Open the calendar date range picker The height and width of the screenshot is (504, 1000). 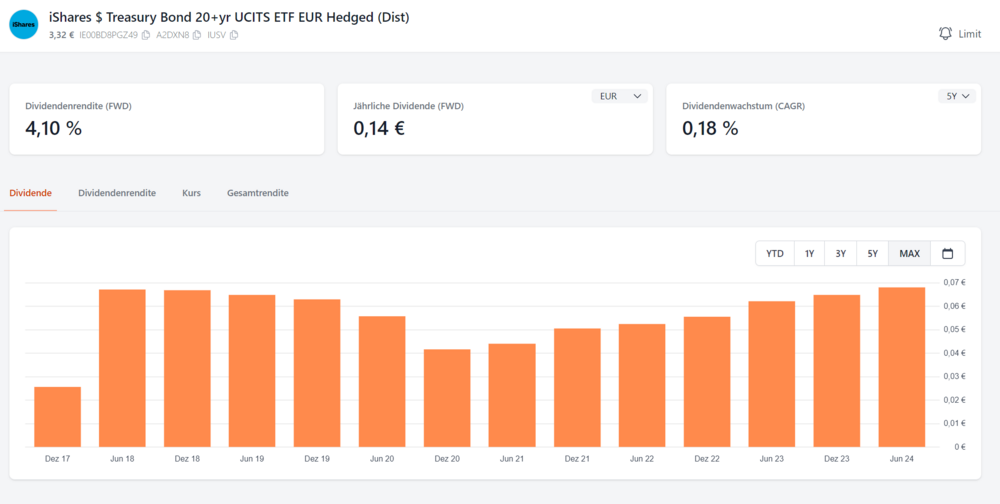(948, 254)
